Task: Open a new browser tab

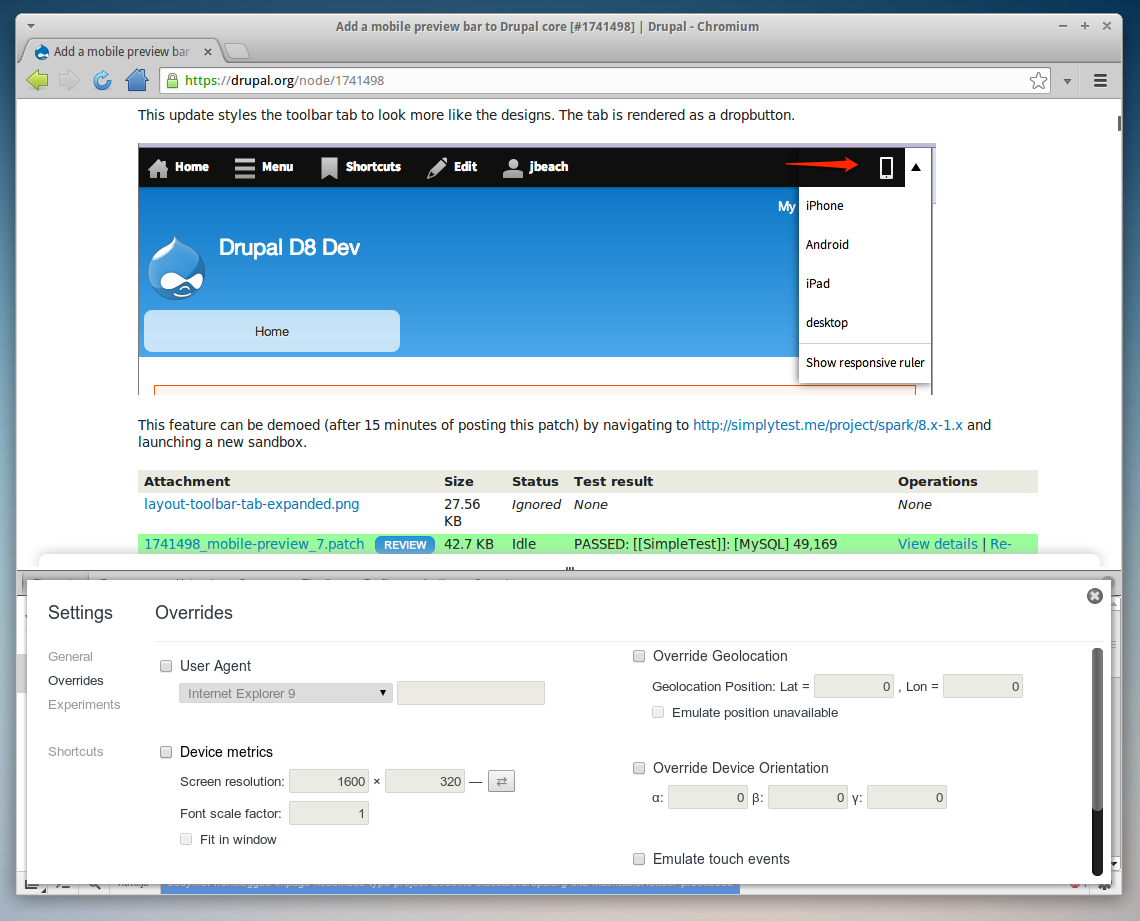Action: [x=237, y=51]
